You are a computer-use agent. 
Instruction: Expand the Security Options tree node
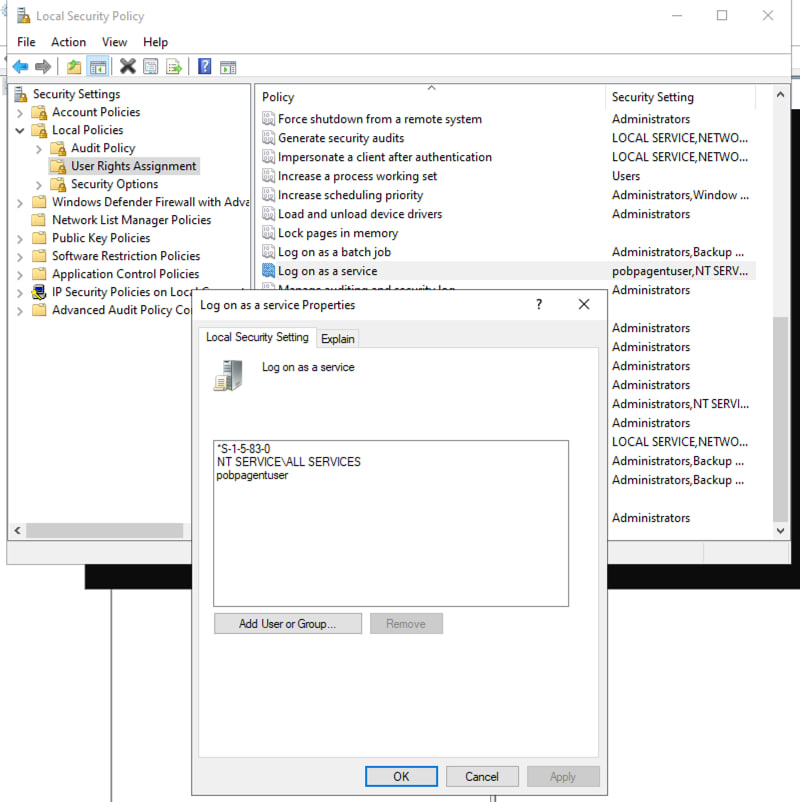(x=39, y=185)
